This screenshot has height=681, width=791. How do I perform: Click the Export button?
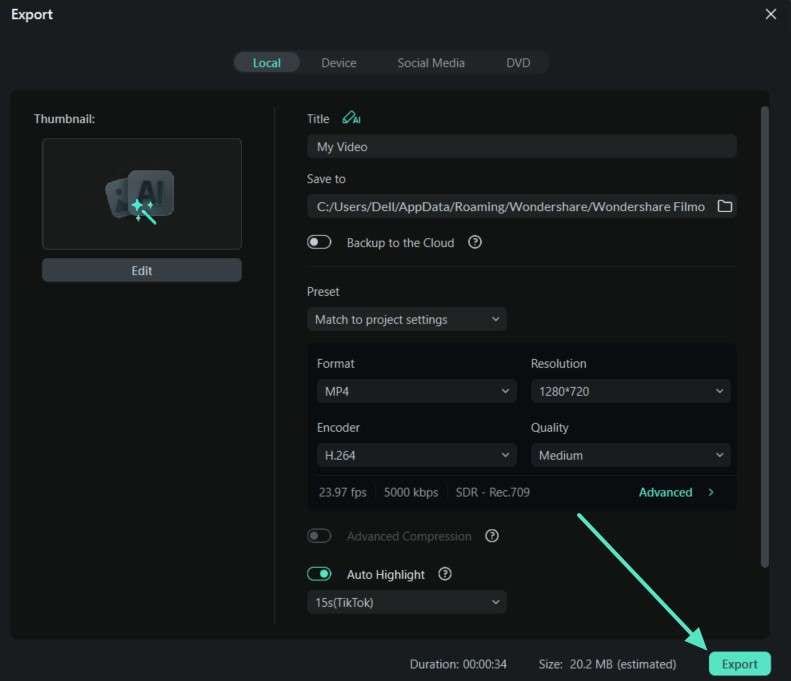[x=740, y=664]
